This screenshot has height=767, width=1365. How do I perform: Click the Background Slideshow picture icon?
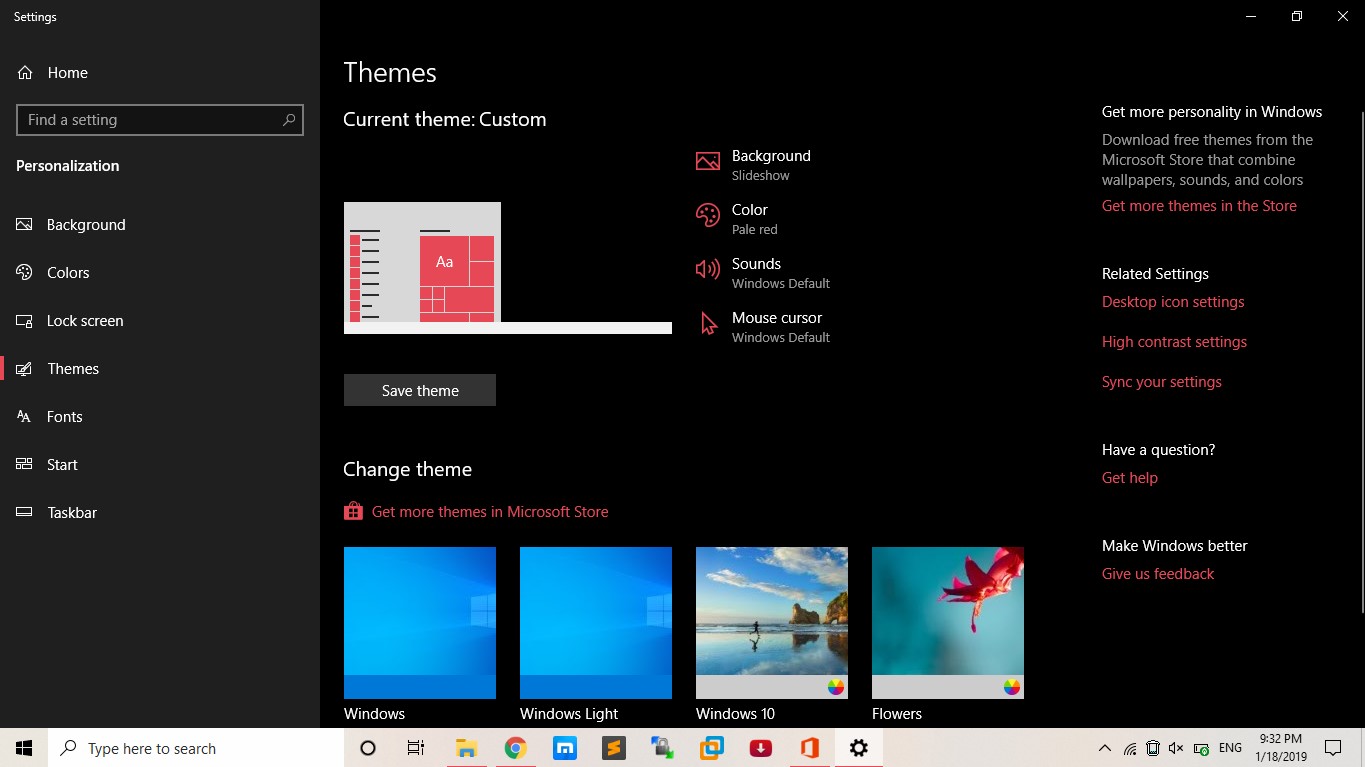click(707, 160)
